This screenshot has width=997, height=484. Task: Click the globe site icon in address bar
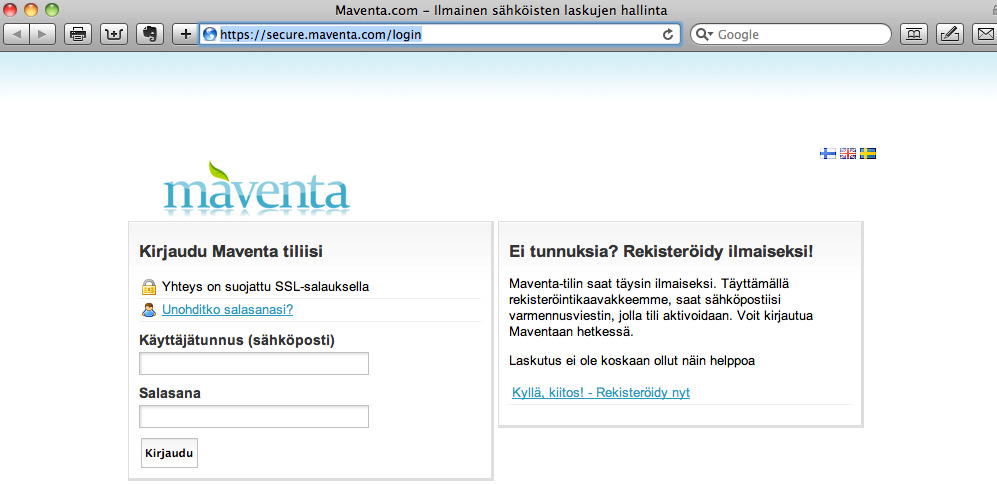click(210, 34)
